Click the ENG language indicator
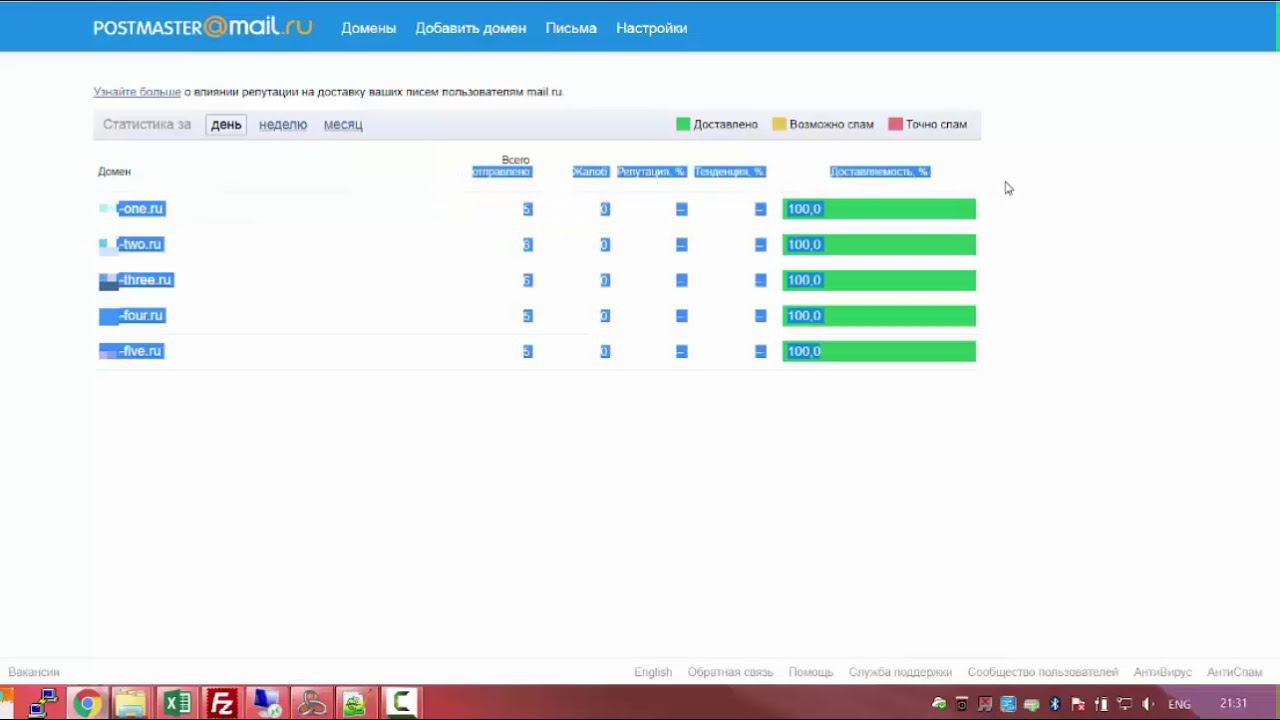The width and height of the screenshot is (1280, 720). [x=1180, y=704]
